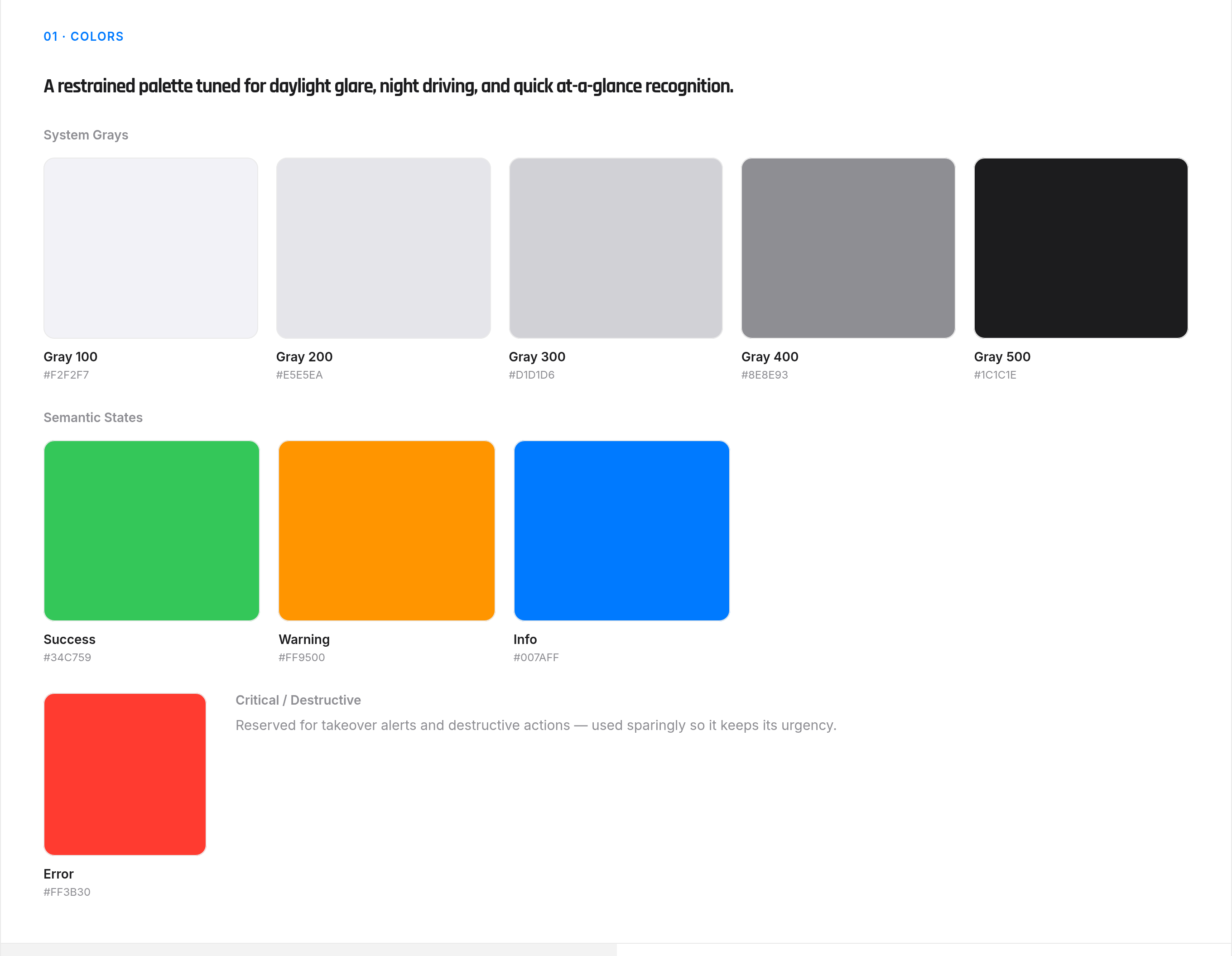Screen dimensions: 1232x956
Task: Click the '01 · COLORS' section label
Action: point(83,37)
